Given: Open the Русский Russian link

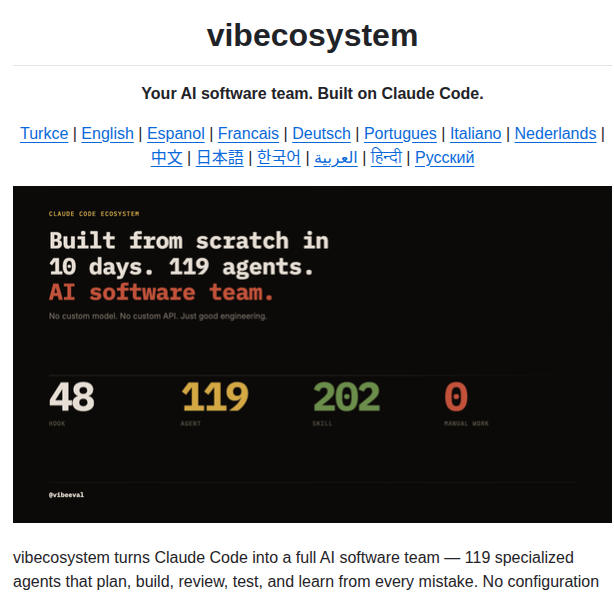Looking at the screenshot, I should pyautogui.click(x=444, y=158).
